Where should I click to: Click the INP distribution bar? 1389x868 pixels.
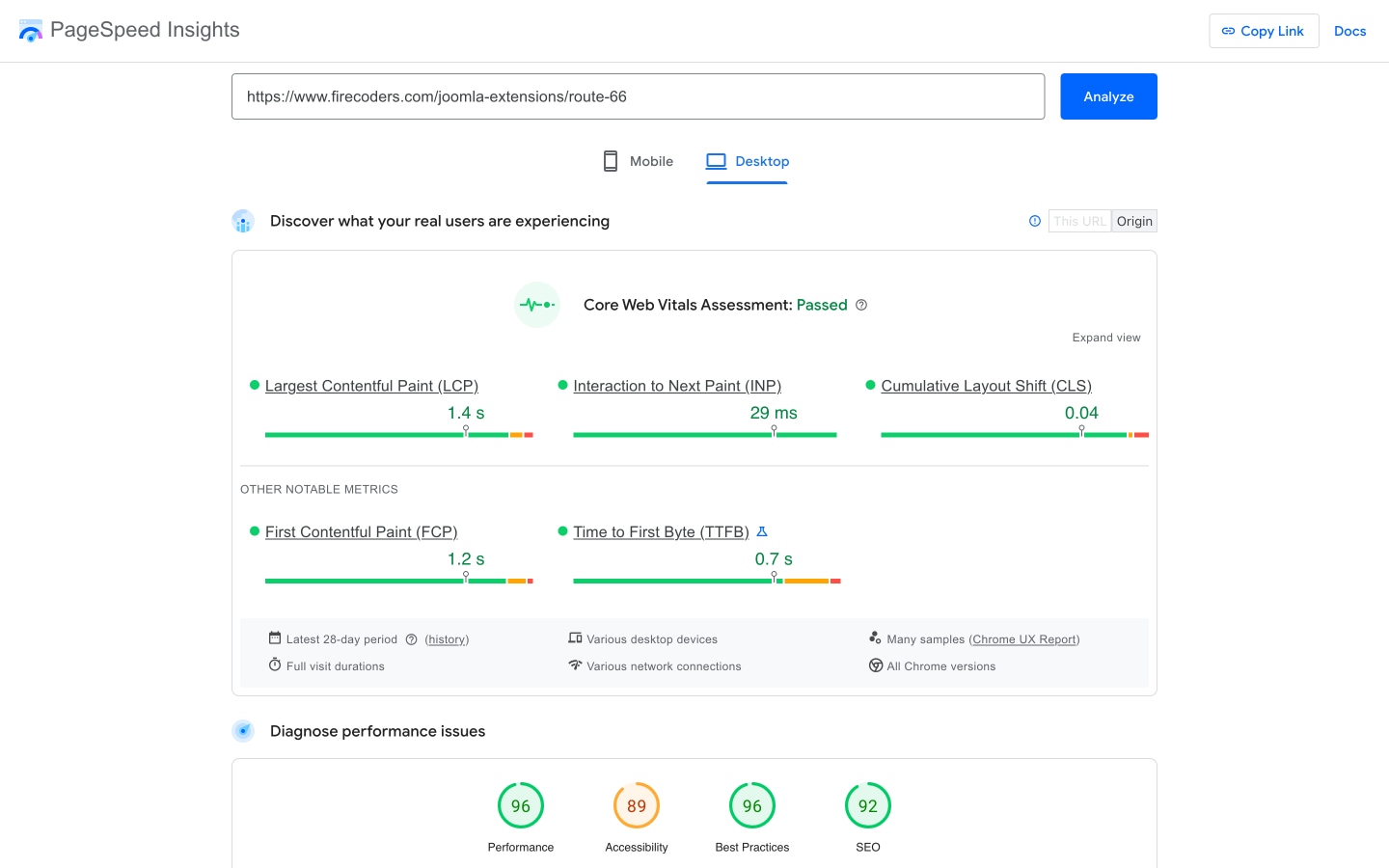click(x=705, y=435)
